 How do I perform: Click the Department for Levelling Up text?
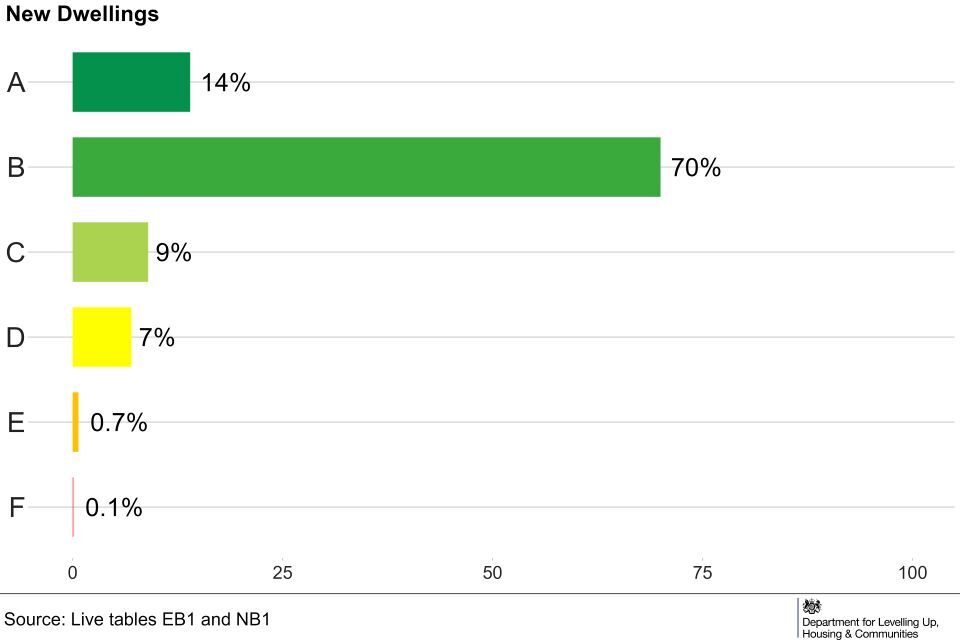tap(869, 622)
